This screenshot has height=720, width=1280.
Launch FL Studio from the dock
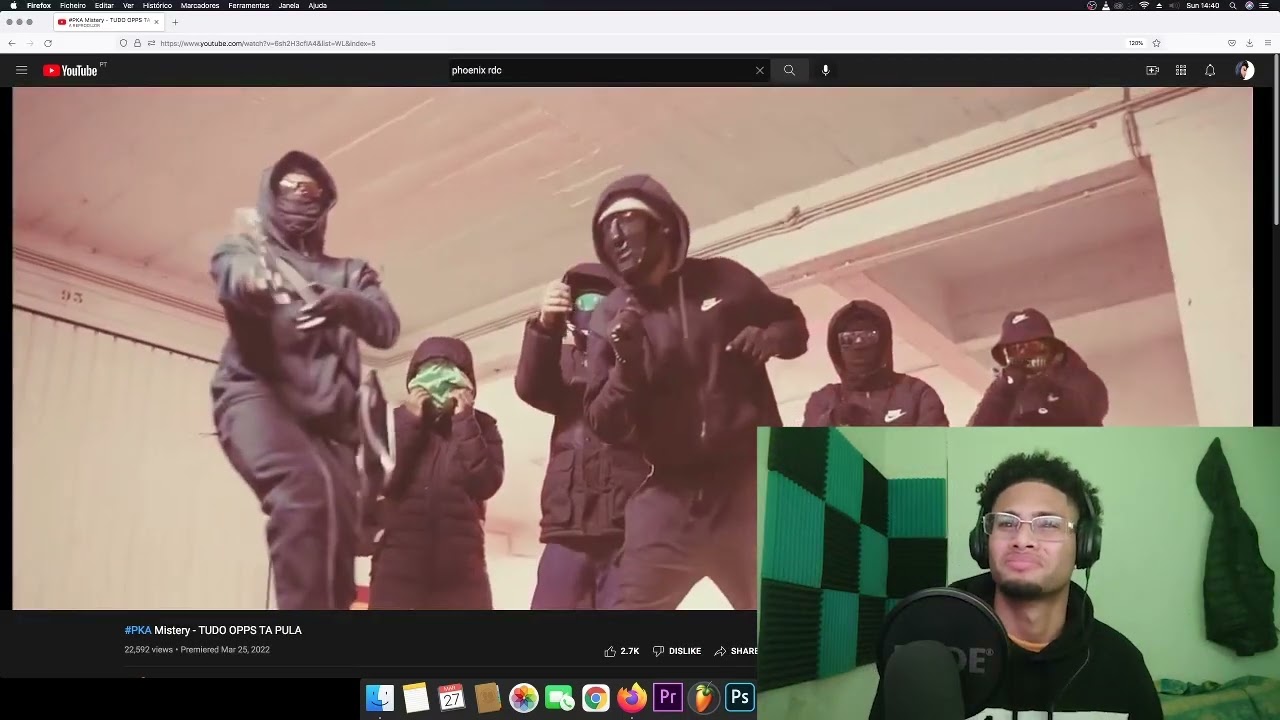tap(704, 697)
